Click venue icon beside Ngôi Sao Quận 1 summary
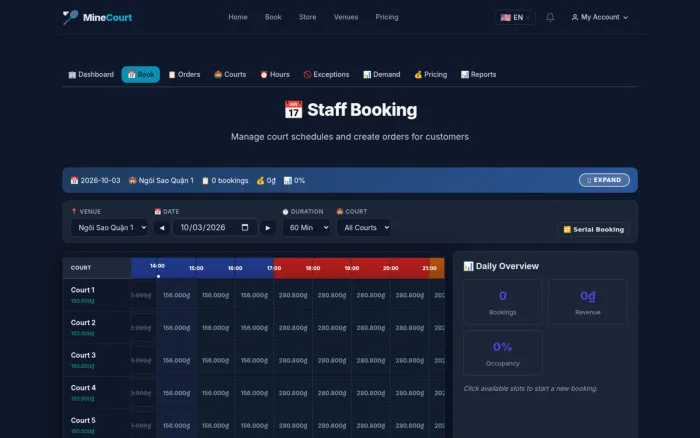This screenshot has height=438, width=700. pos(133,180)
